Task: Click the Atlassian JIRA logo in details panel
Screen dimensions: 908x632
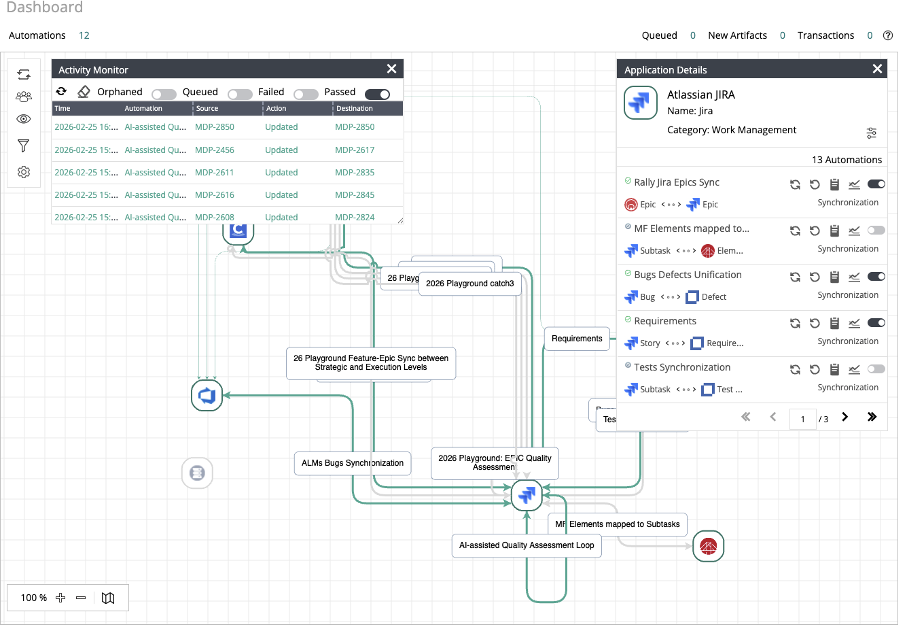Action: pyautogui.click(x=641, y=104)
